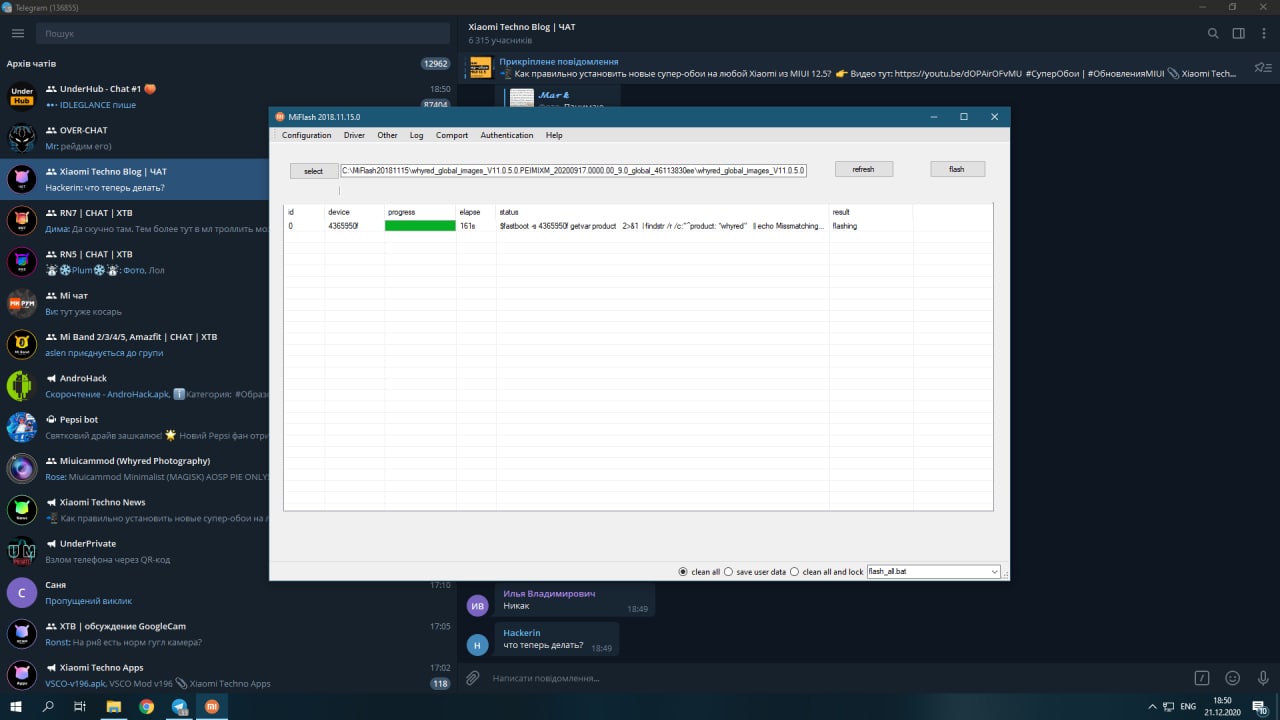Open Hackerin's avatar in the chat
The image size is (1280, 720).
point(478,645)
